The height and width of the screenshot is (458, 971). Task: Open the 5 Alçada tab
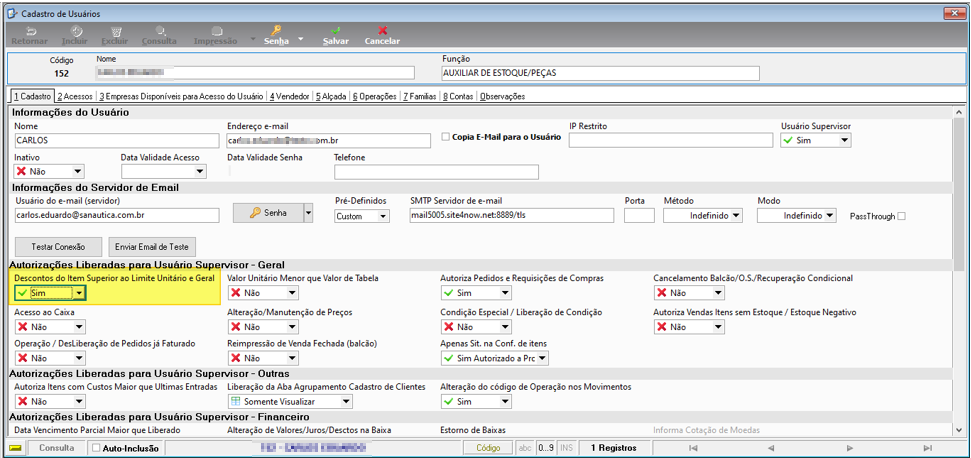pyautogui.click(x=331, y=97)
